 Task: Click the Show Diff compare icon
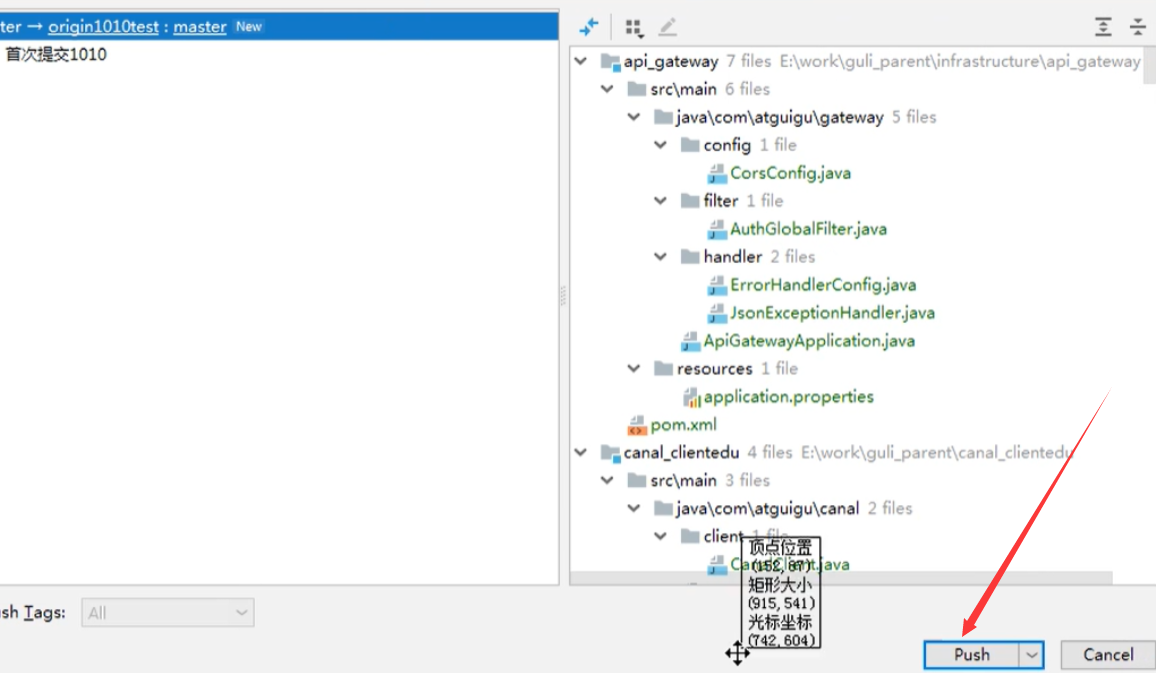(x=589, y=27)
